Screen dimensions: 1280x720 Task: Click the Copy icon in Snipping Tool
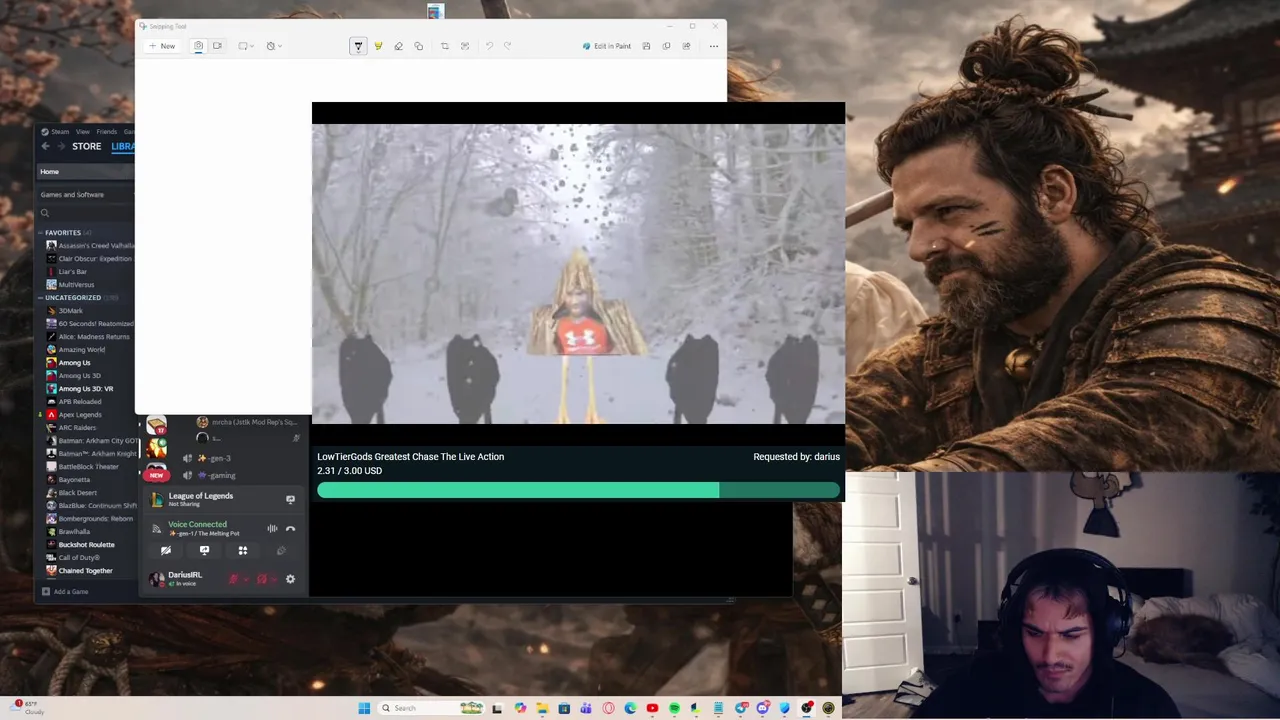click(666, 46)
